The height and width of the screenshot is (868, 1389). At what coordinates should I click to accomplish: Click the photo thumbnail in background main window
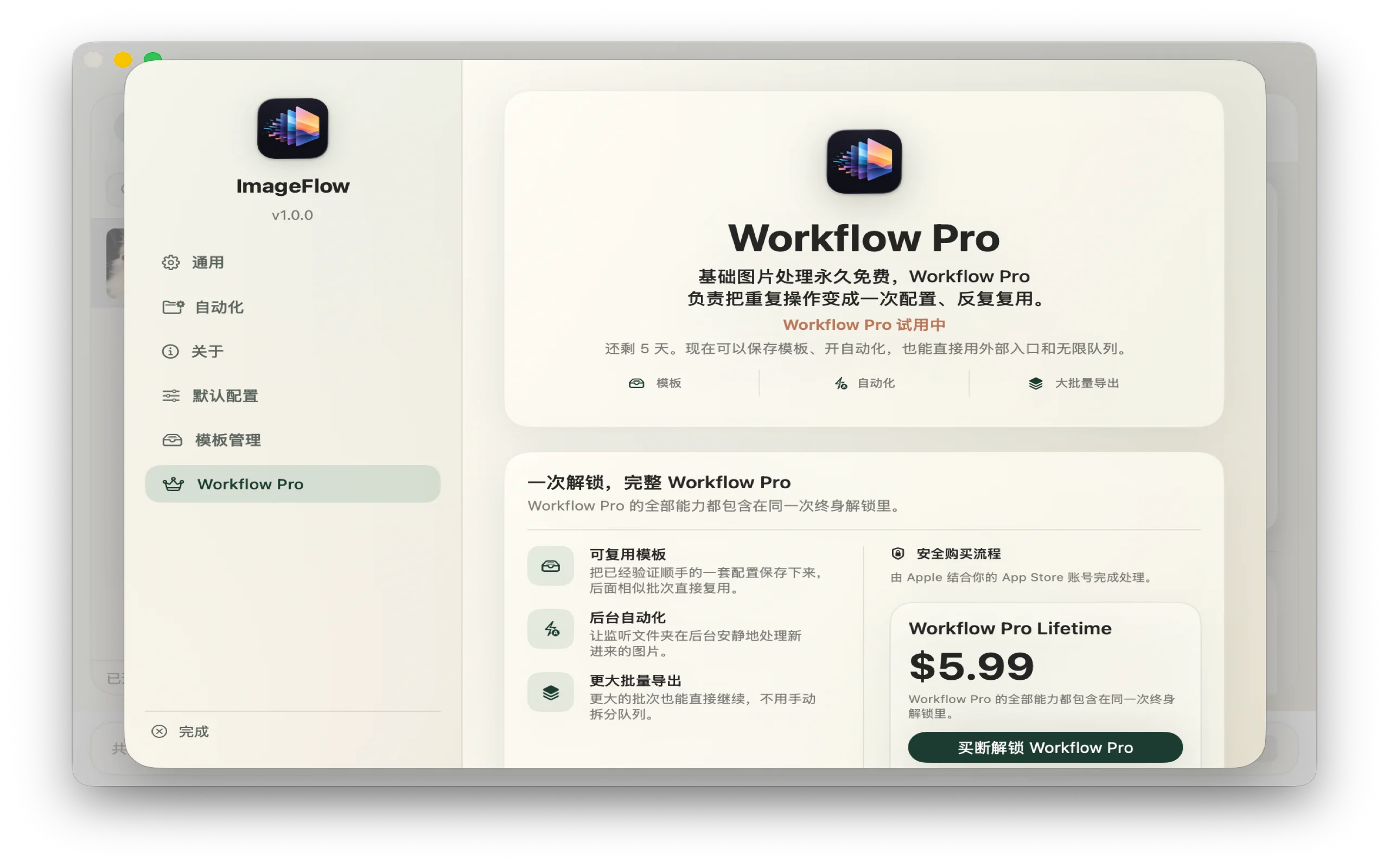[x=115, y=263]
